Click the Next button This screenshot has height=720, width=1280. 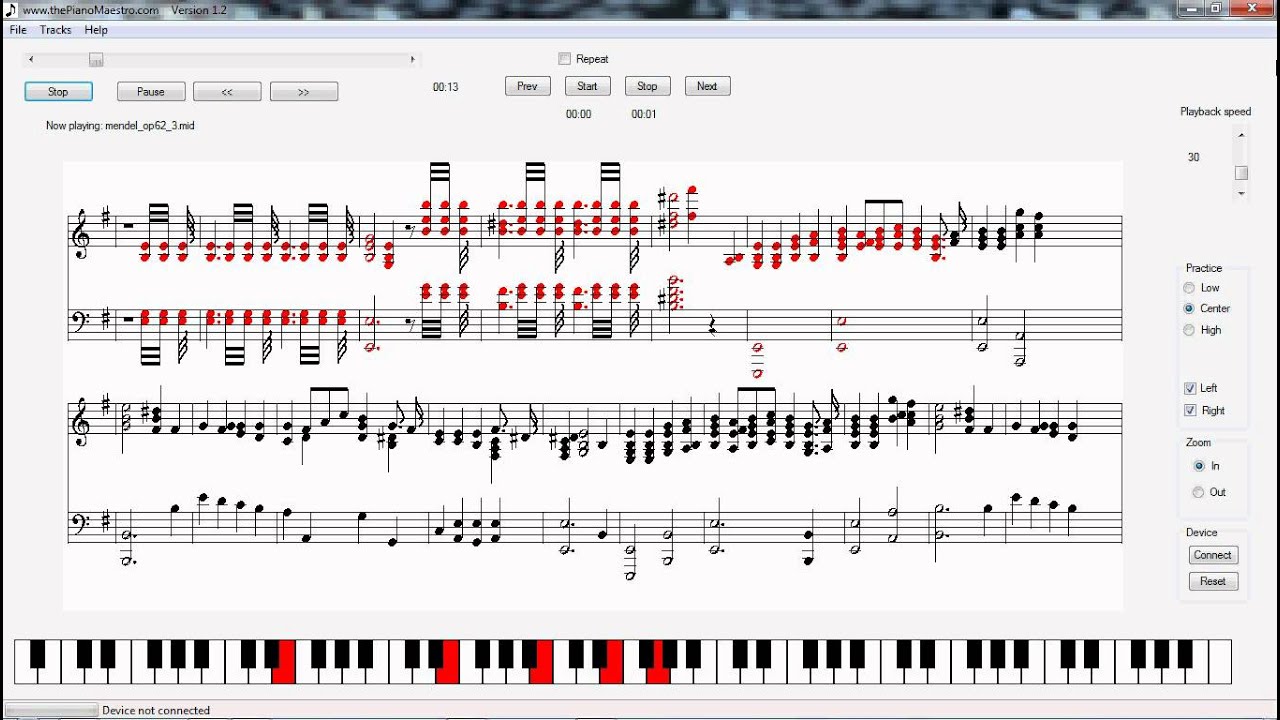tap(707, 86)
